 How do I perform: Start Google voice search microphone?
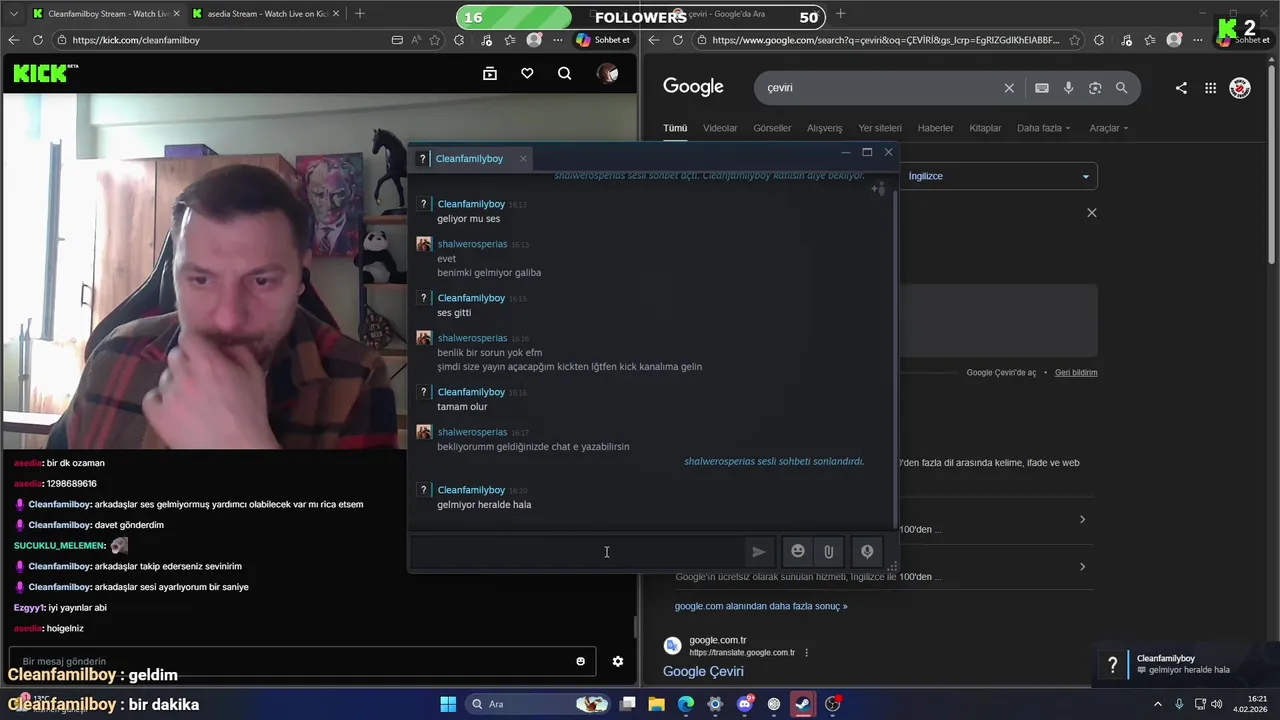1069,88
